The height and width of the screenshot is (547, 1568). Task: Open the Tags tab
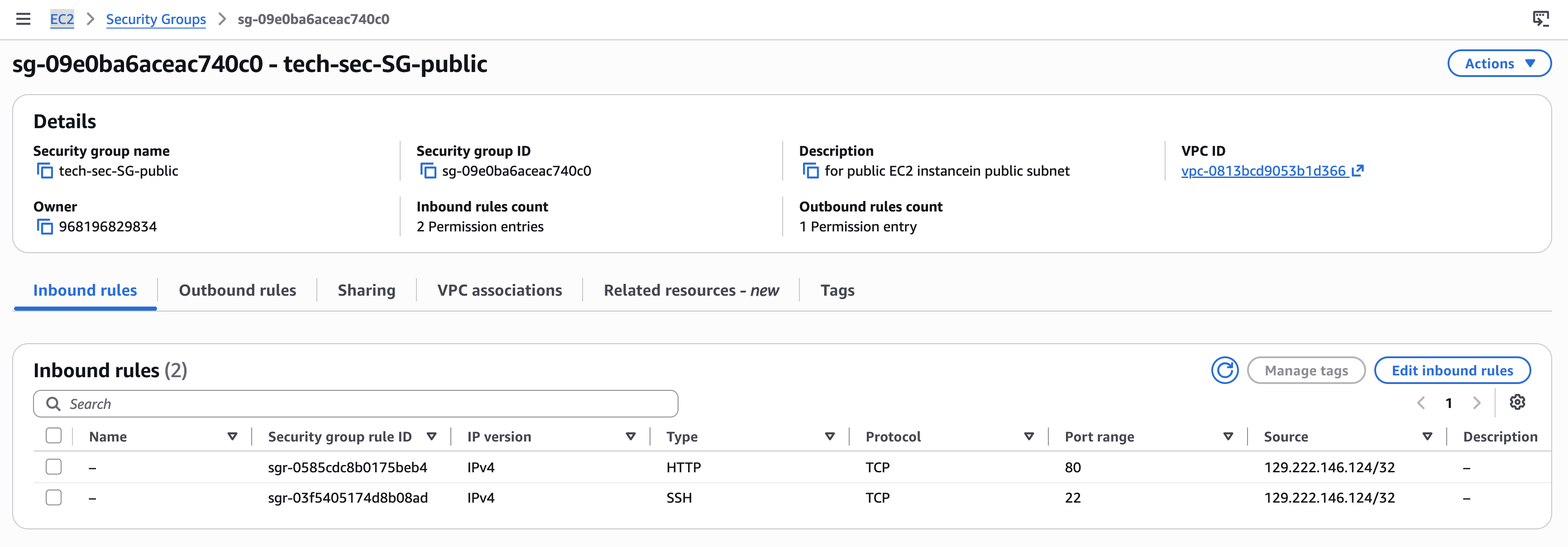tap(837, 290)
